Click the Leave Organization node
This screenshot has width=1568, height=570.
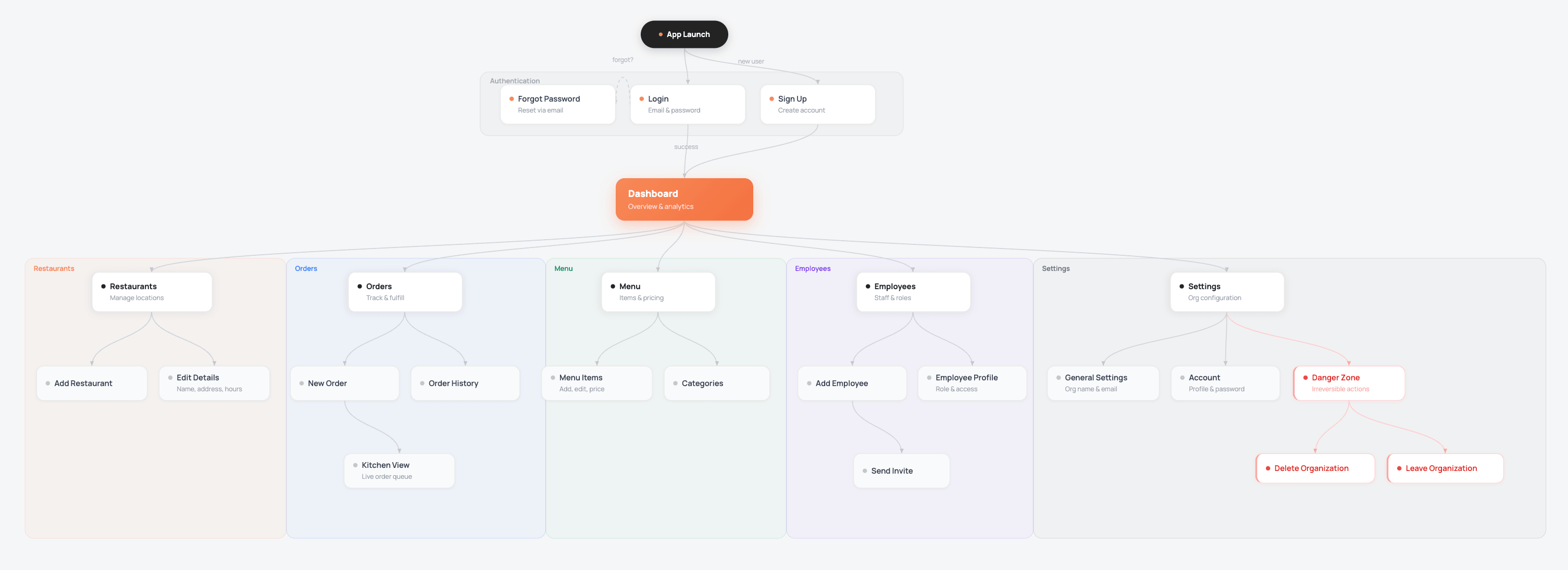click(1445, 468)
